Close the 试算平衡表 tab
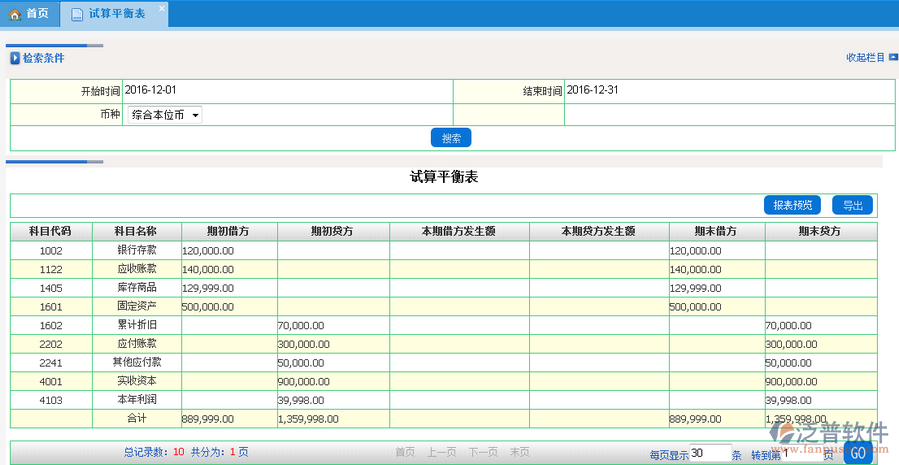The height and width of the screenshot is (465, 899). tap(162, 8)
